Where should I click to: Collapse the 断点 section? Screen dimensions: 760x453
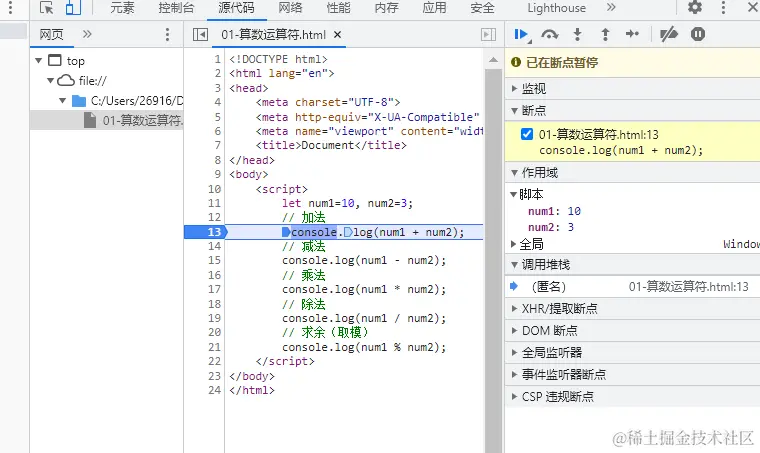click(632, 110)
